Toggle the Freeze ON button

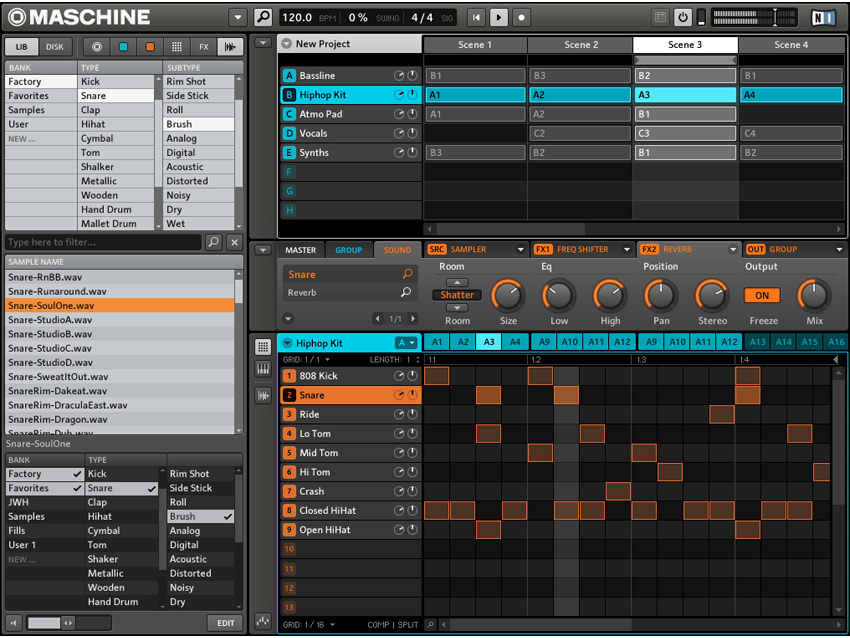point(762,295)
